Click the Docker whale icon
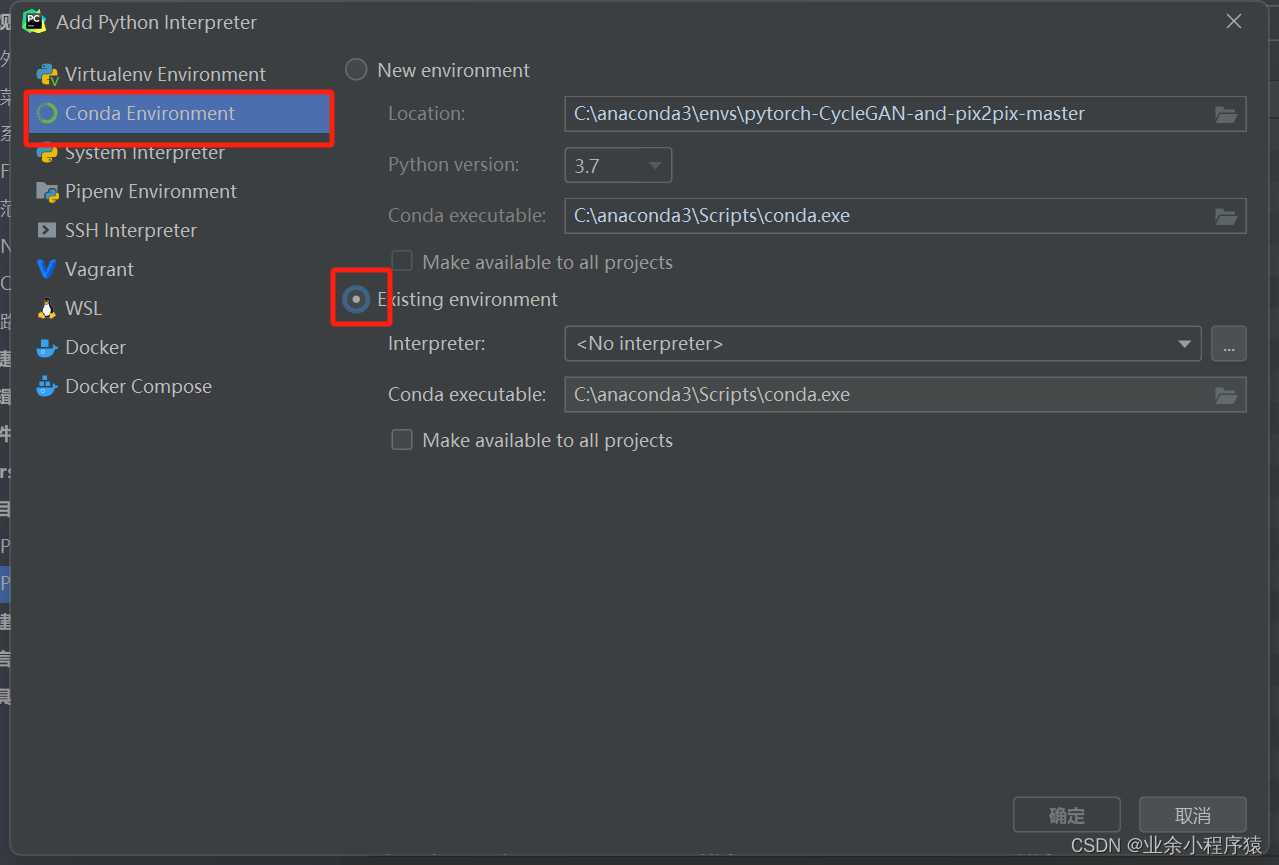 pos(47,347)
